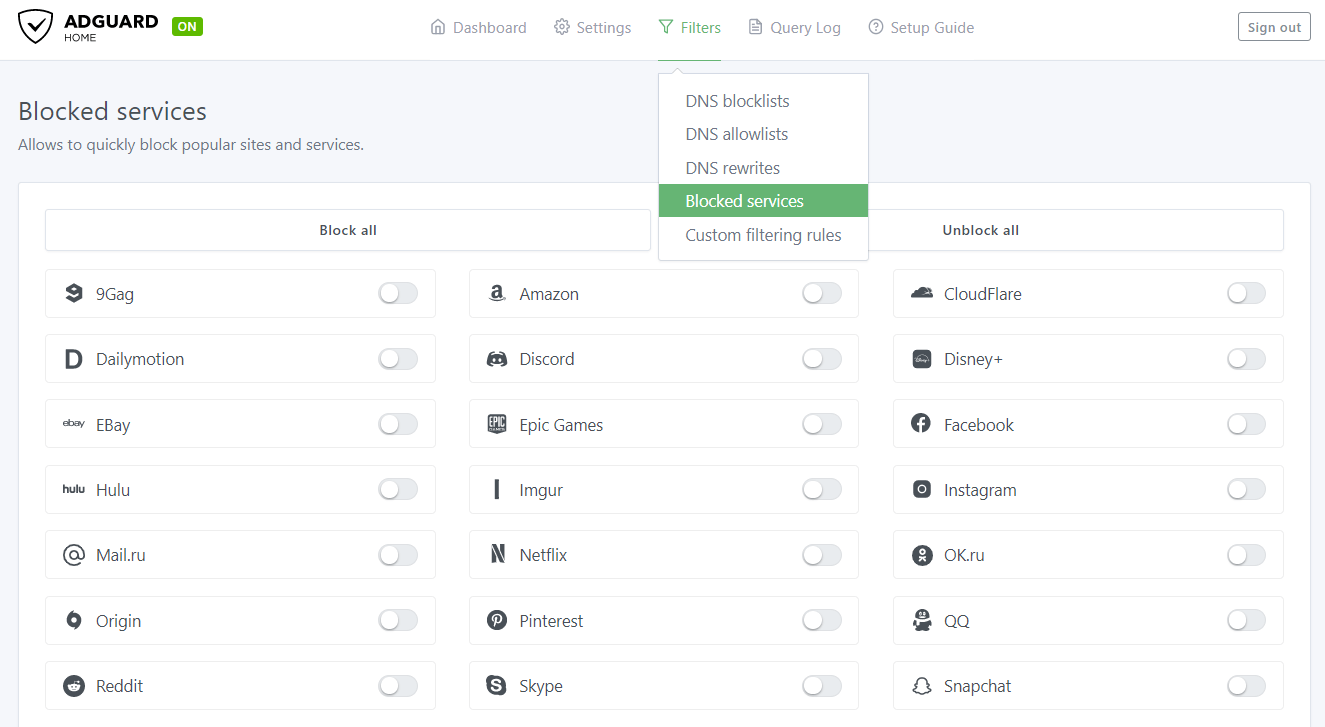1325x727 pixels.
Task: Turn on the QQ block switch
Action: tap(1246, 620)
